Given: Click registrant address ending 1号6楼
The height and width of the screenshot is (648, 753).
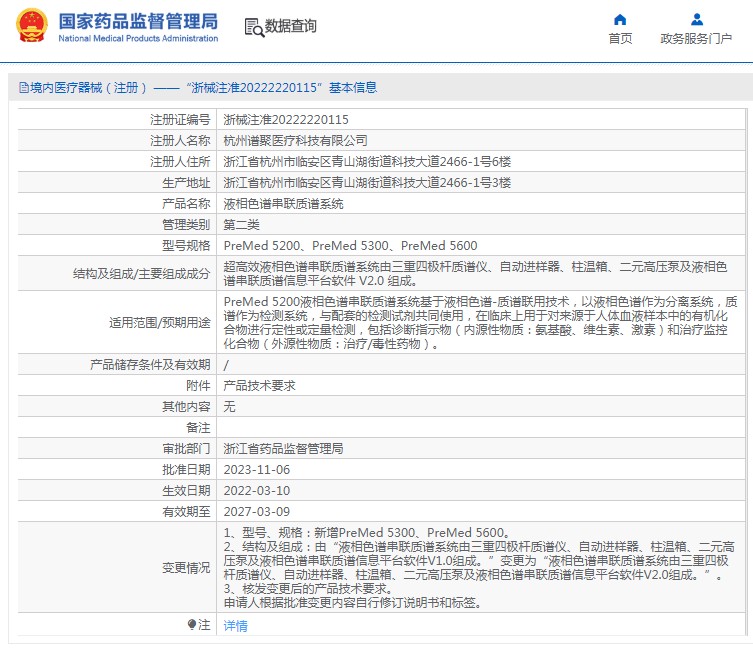Looking at the screenshot, I should [x=367, y=162].
